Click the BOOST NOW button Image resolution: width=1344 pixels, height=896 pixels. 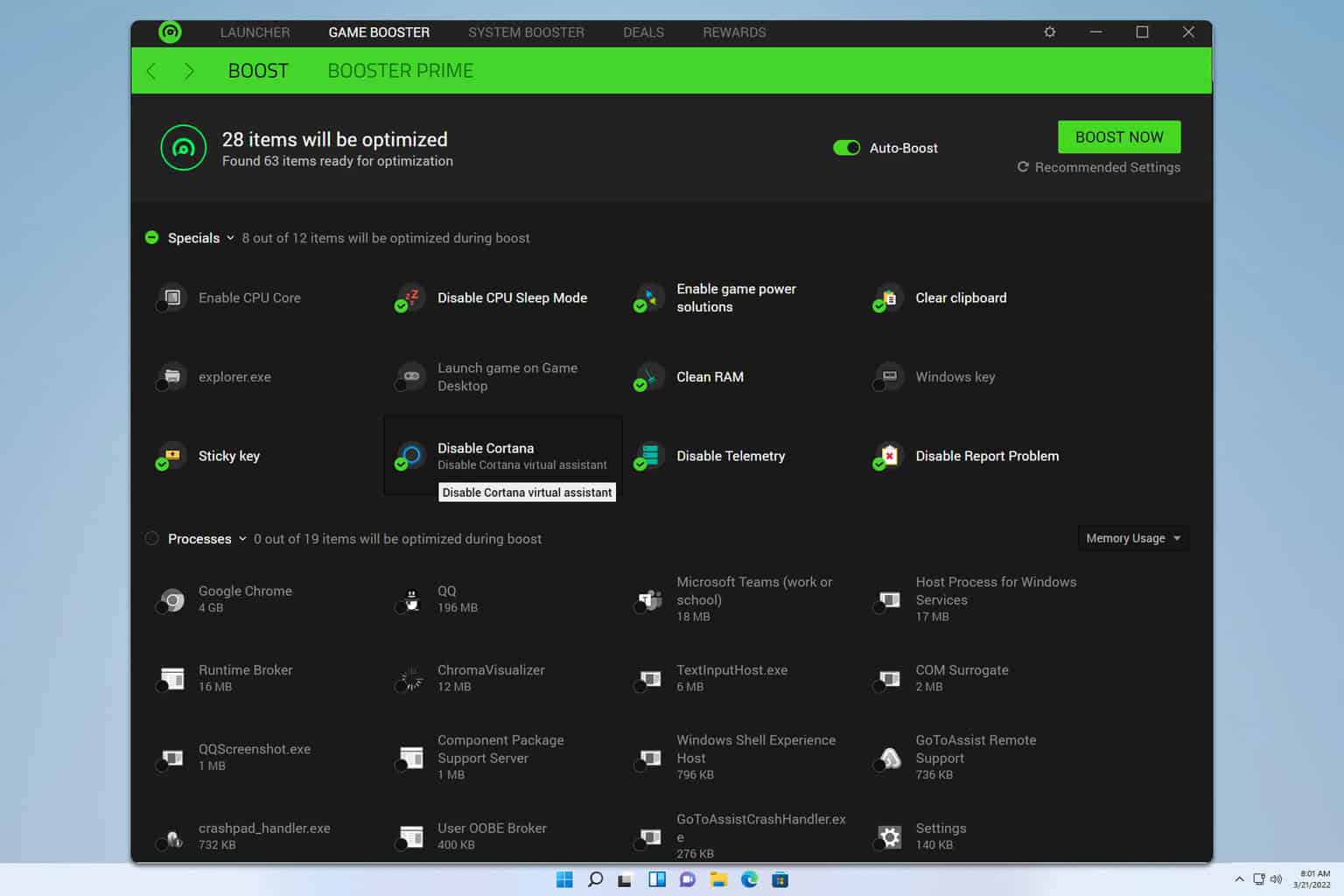pyautogui.click(x=1119, y=137)
